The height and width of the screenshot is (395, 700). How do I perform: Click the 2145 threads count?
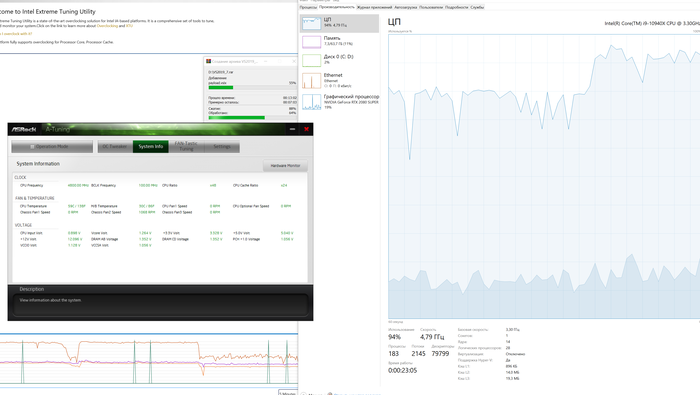tap(418, 353)
